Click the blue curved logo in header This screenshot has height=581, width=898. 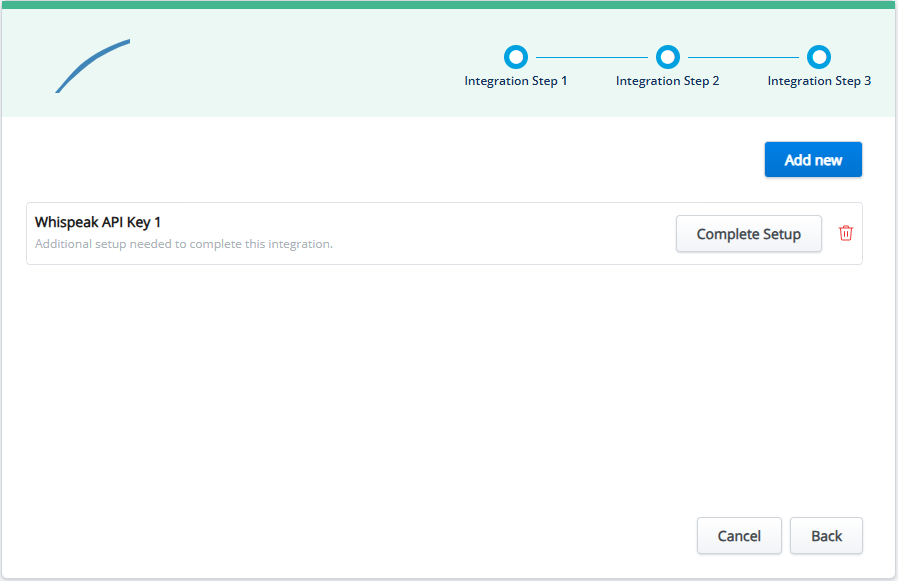click(x=93, y=65)
